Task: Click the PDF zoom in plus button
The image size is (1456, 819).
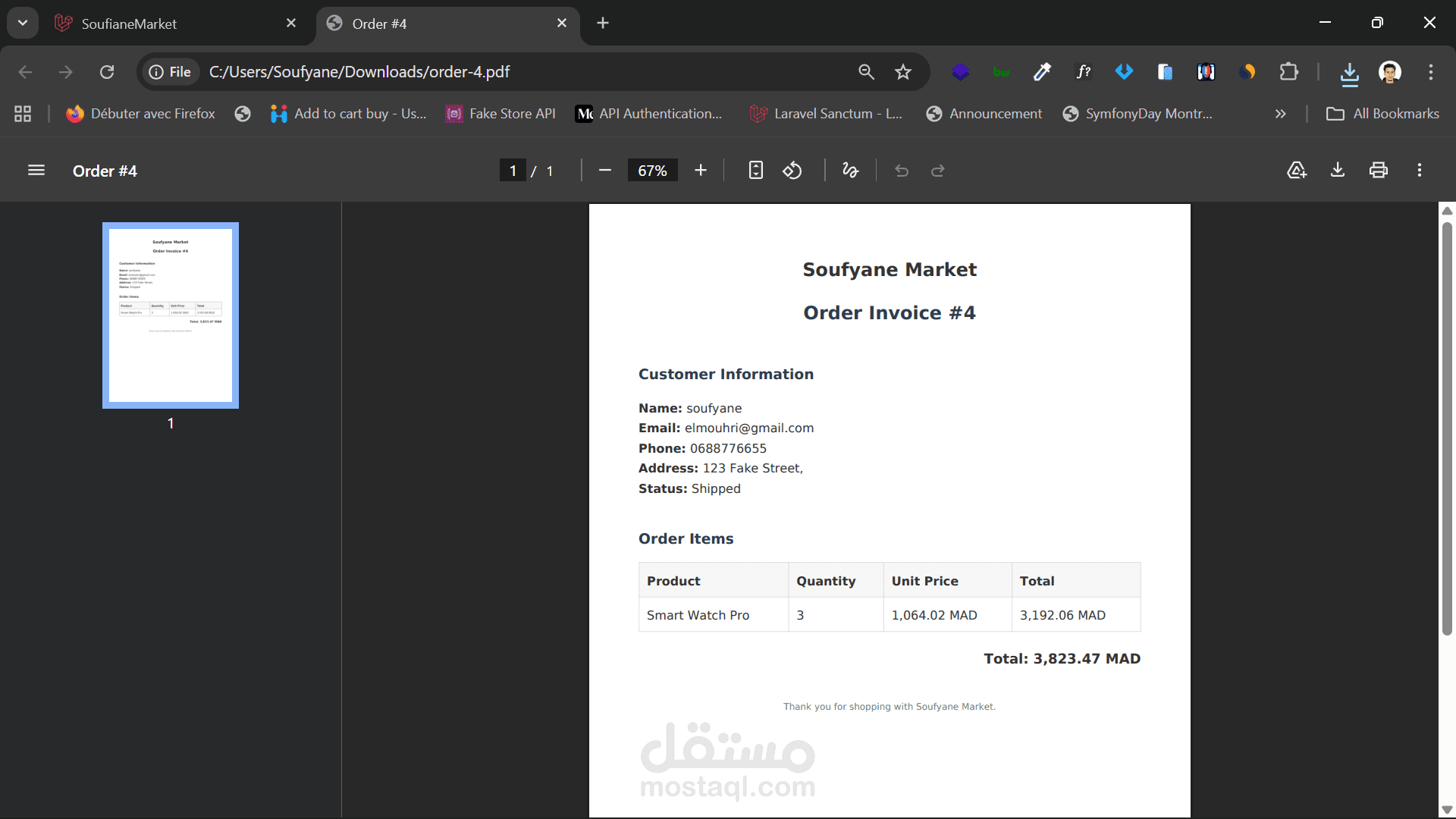Action: point(701,171)
